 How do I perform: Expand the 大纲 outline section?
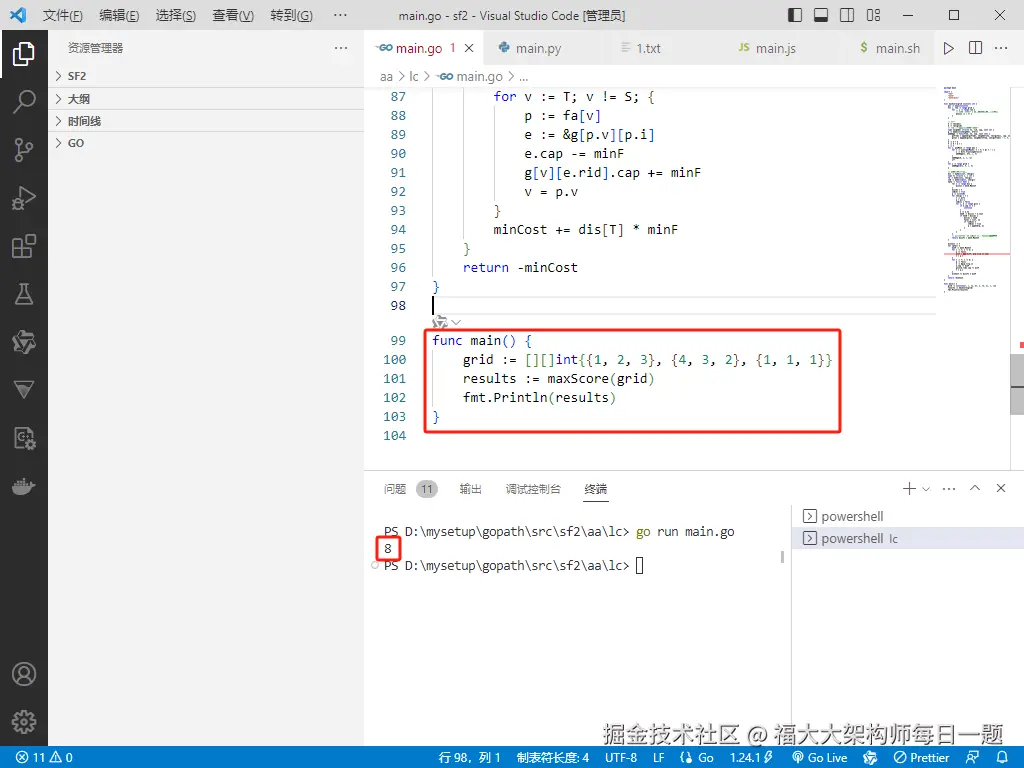(206, 99)
